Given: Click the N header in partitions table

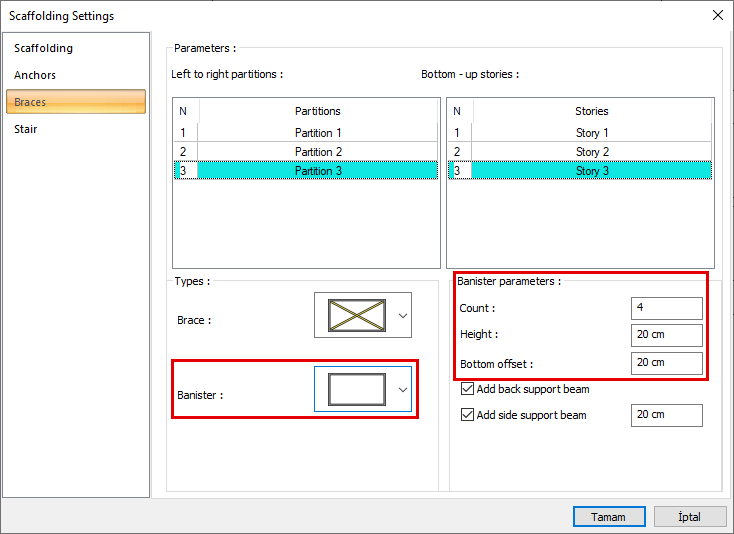Looking at the screenshot, I should tap(183, 111).
